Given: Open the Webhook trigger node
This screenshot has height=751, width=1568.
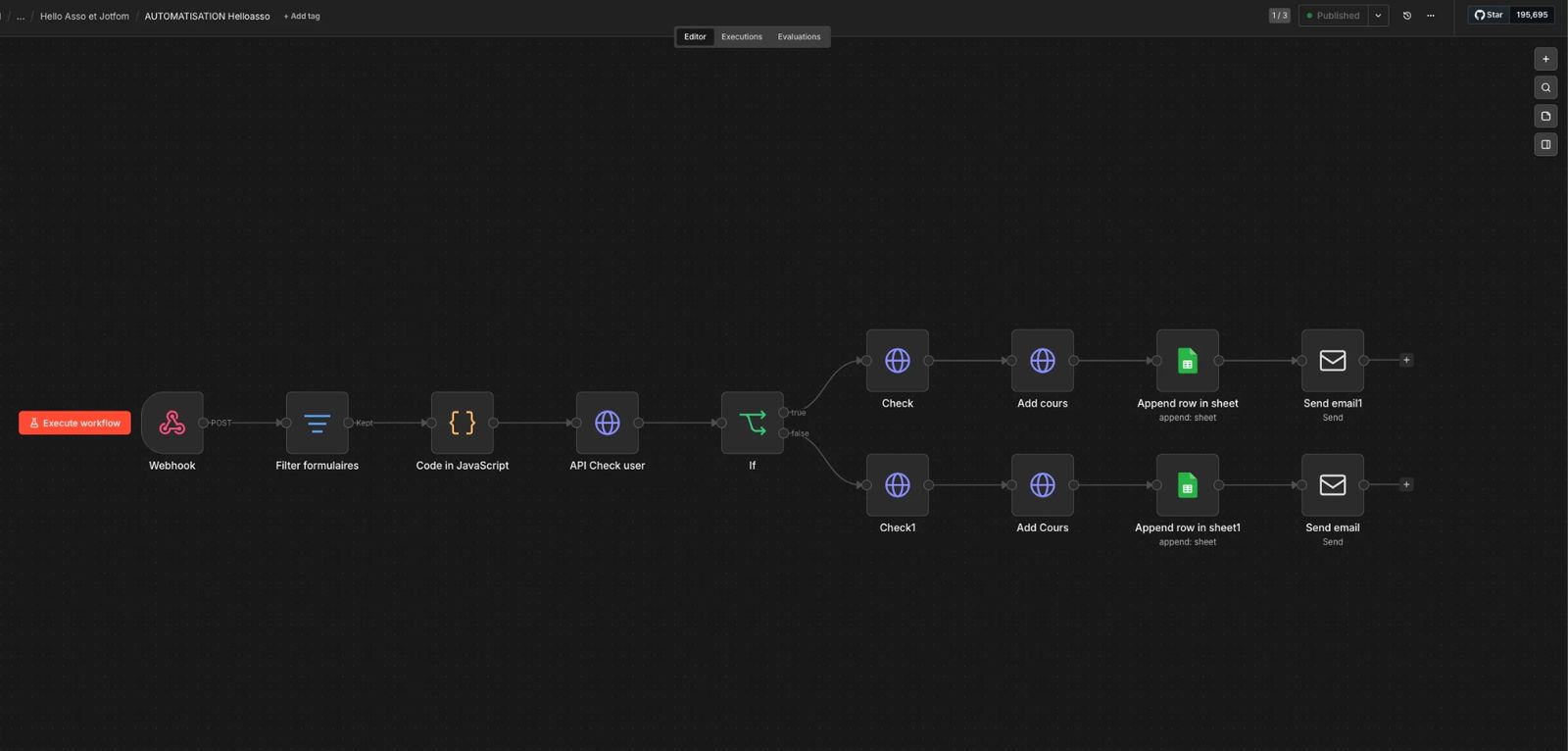Looking at the screenshot, I should [x=172, y=423].
